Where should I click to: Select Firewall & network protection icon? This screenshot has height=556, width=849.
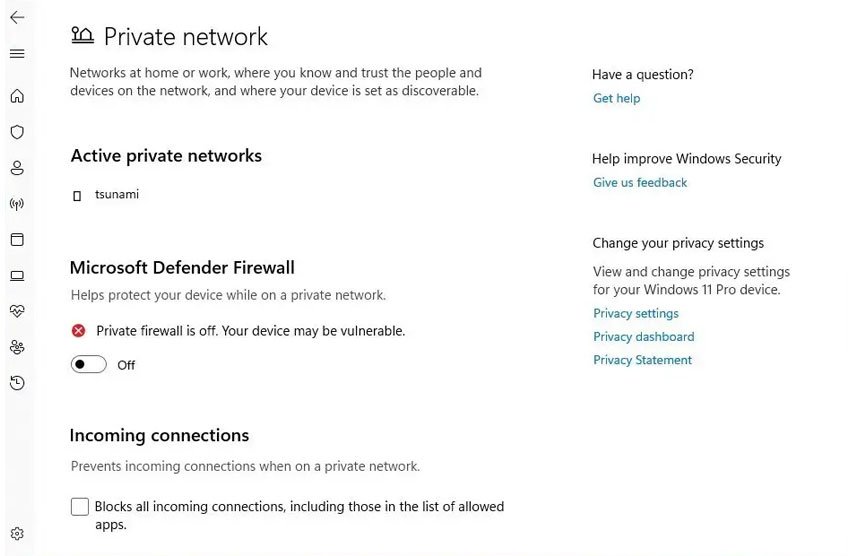17,204
